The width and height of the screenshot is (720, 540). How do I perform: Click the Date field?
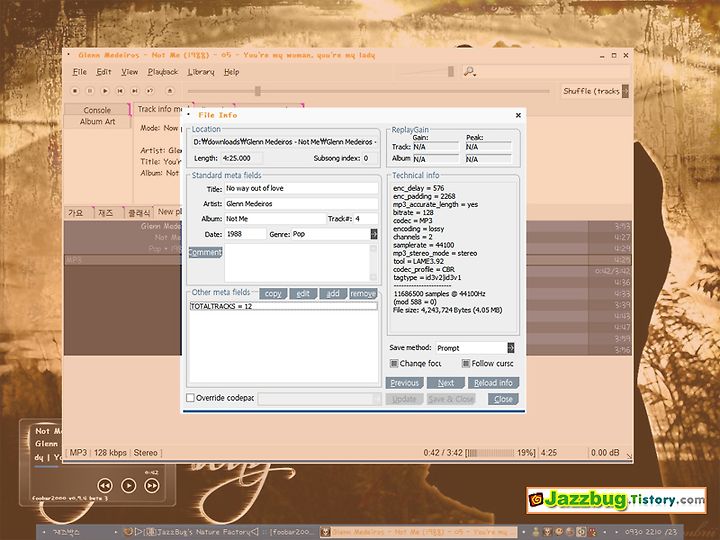point(245,234)
